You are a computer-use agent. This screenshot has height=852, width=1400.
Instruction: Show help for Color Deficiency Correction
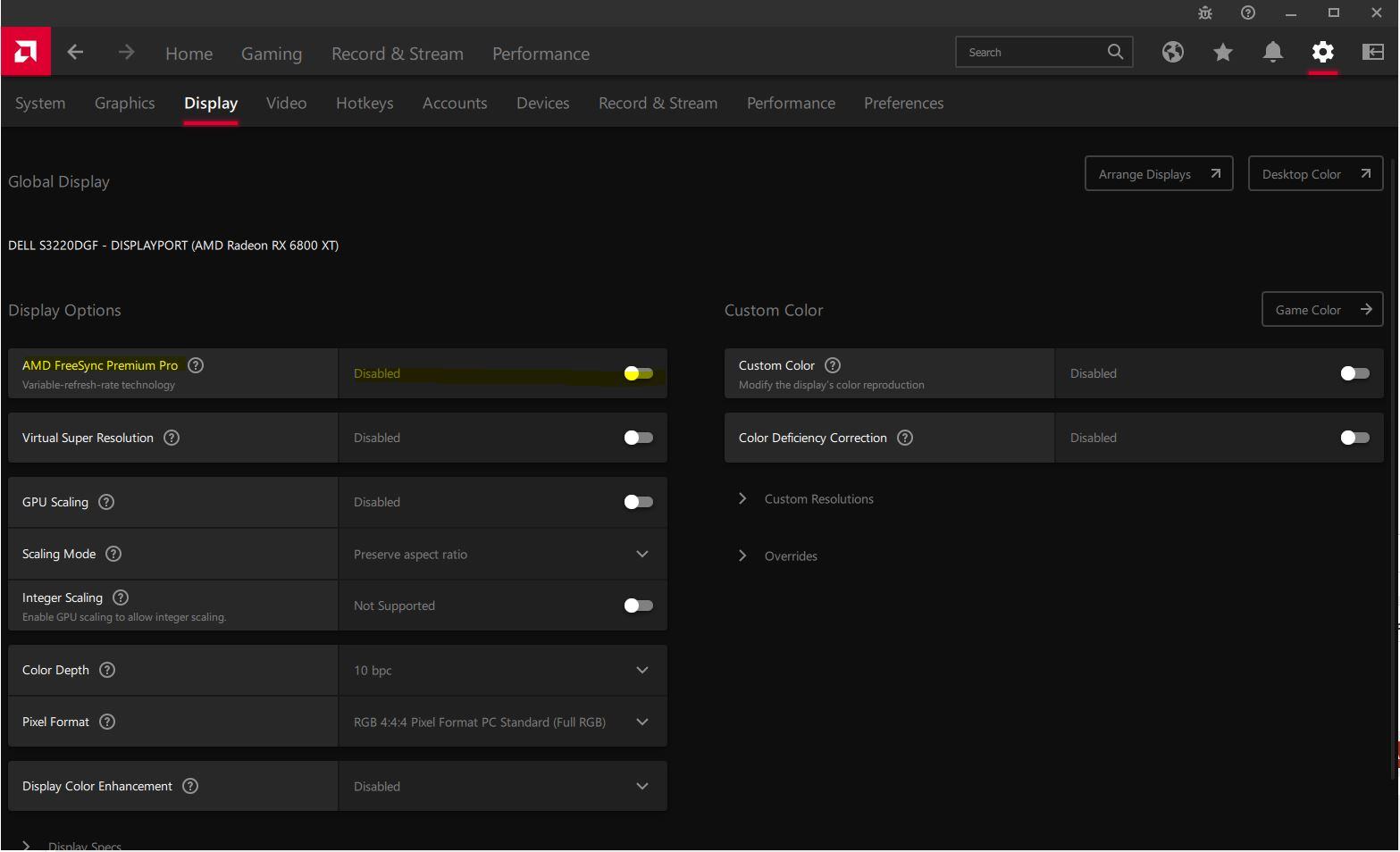pos(905,438)
